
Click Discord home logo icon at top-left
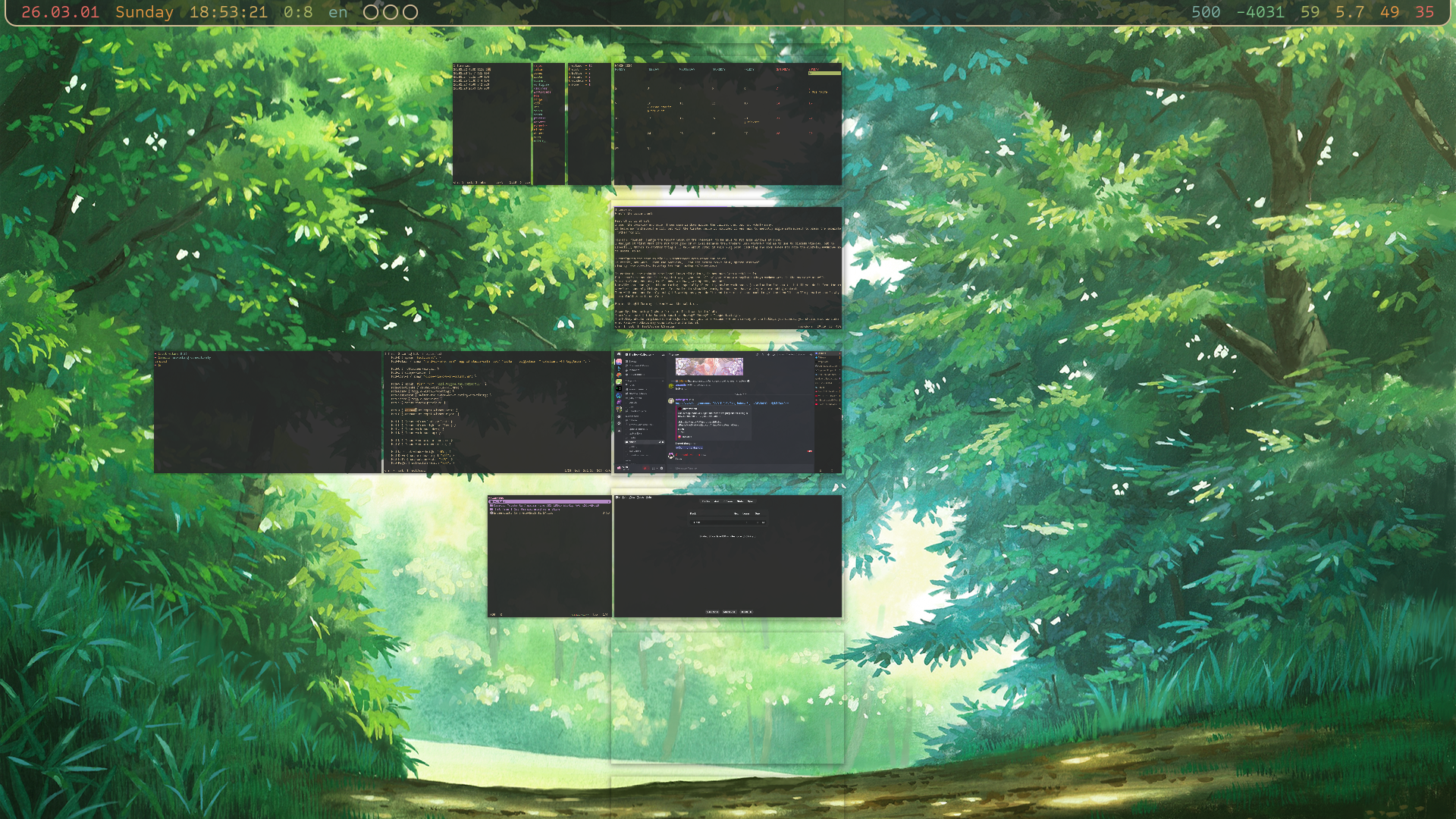[x=619, y=354]
